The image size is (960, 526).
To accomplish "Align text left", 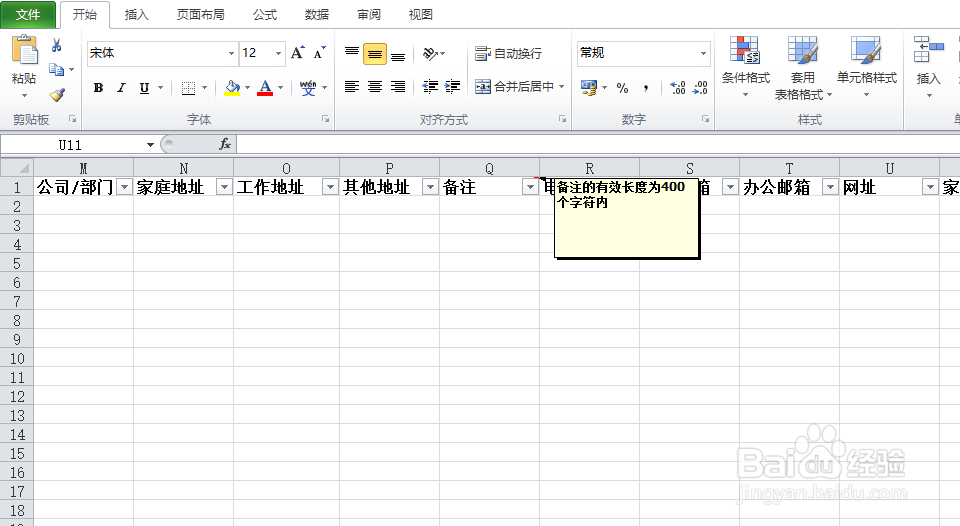I will tap(351, 87).
